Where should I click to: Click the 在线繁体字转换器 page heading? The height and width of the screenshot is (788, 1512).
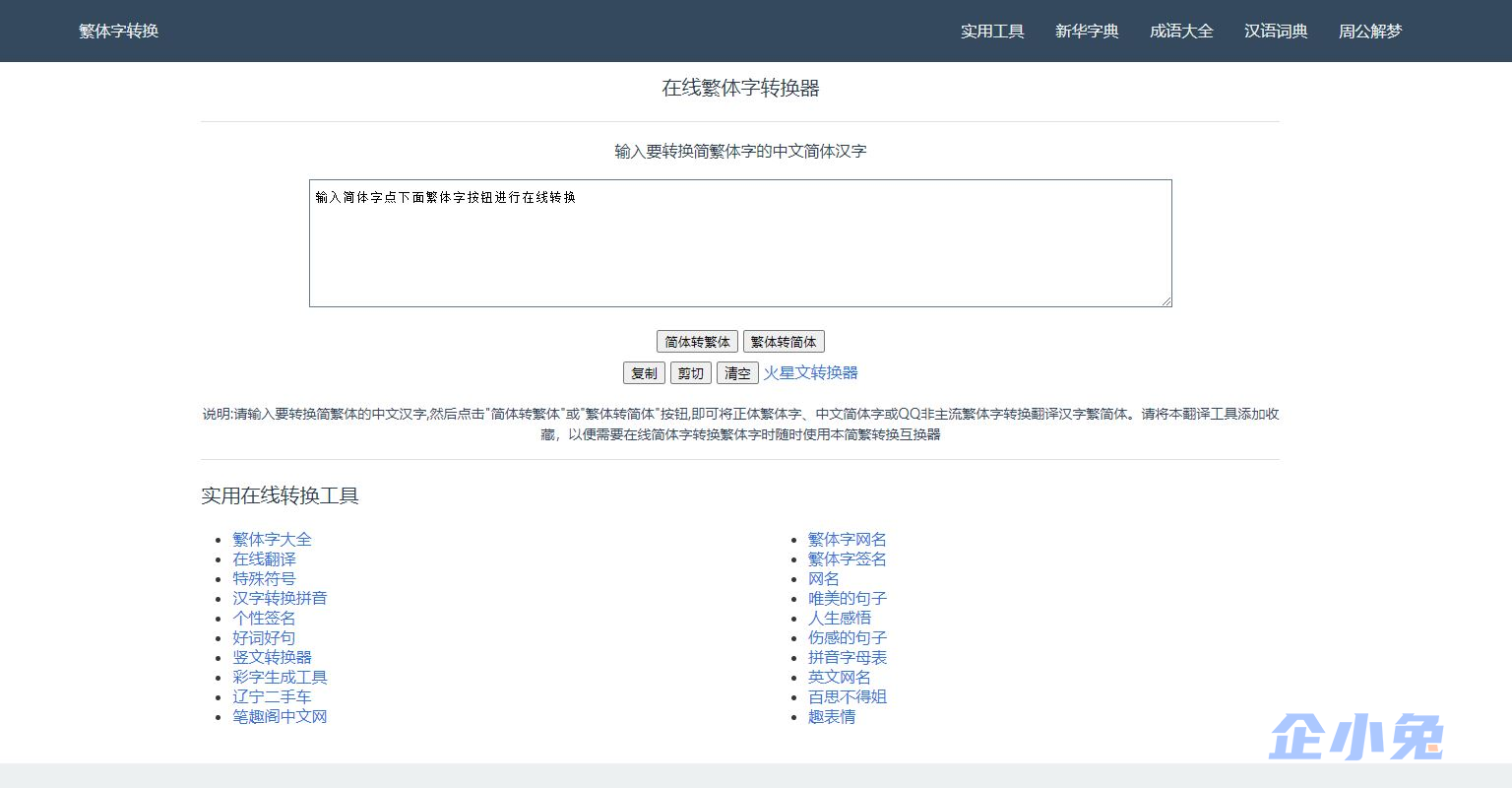[740, 88]
